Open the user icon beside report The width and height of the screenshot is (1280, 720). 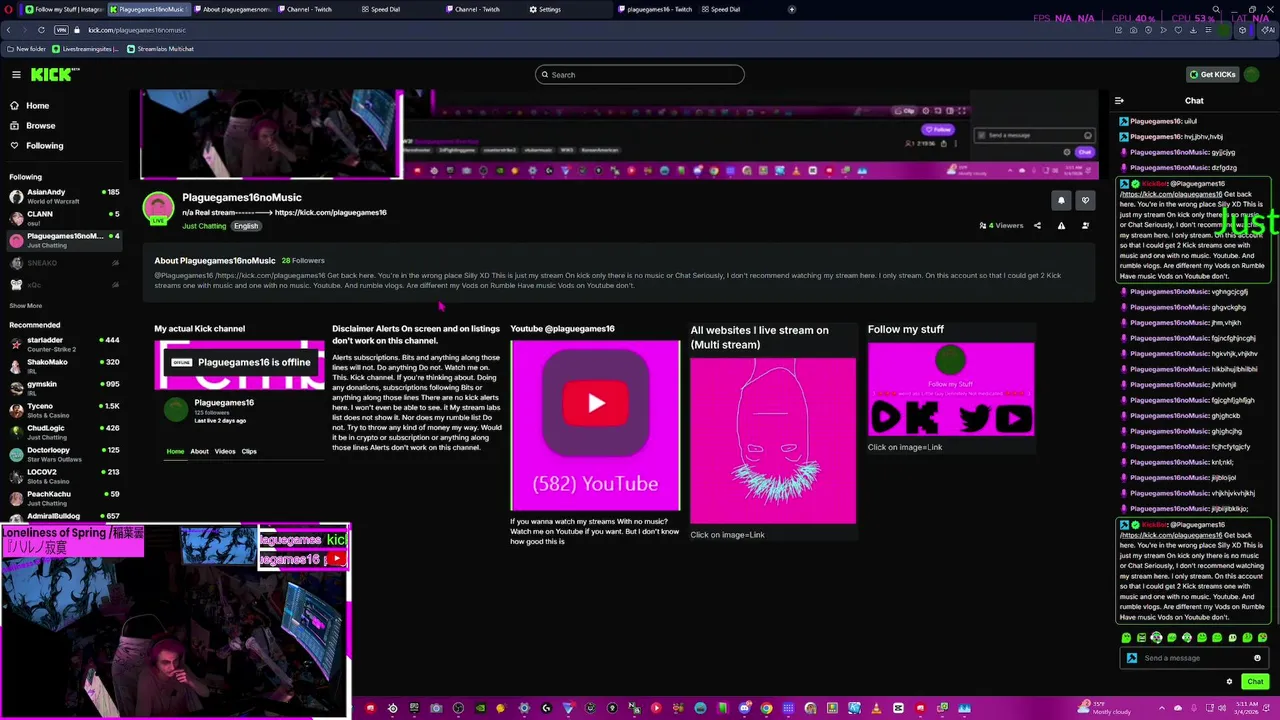[x=1086, y=226]
